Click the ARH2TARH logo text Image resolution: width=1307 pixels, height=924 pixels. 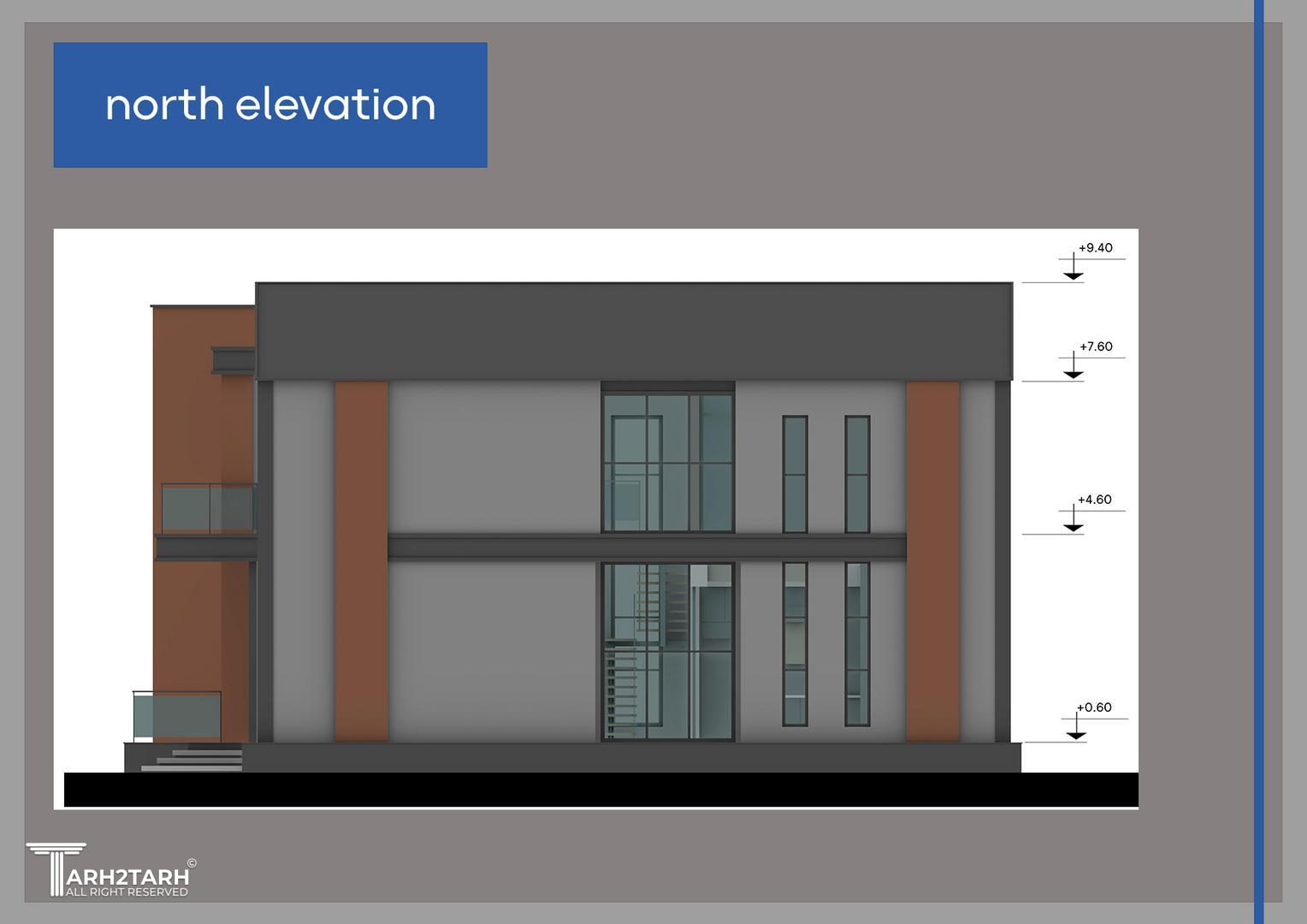point(127,877)
